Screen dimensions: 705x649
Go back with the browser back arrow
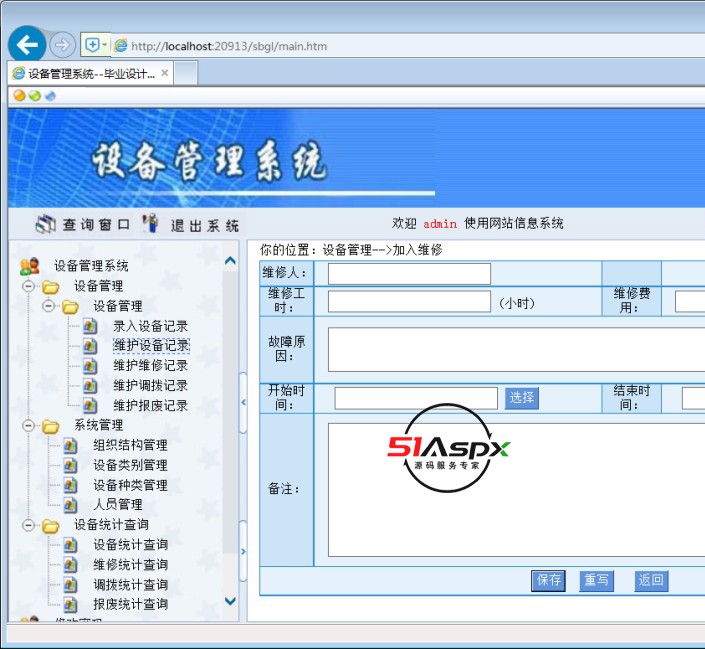tap(27, 44)
